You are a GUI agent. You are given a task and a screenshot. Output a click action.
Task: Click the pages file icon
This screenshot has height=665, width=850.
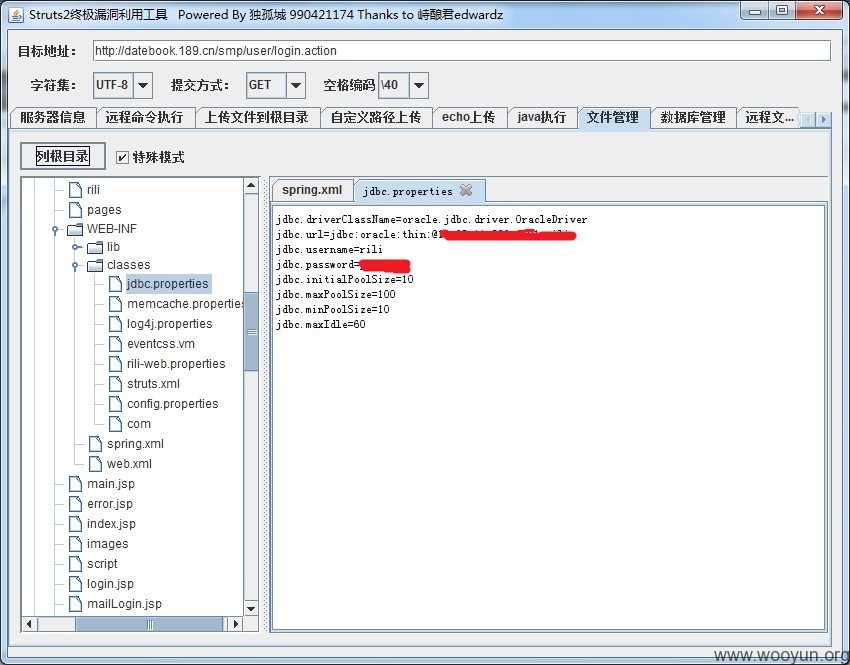tap(75, 210)
